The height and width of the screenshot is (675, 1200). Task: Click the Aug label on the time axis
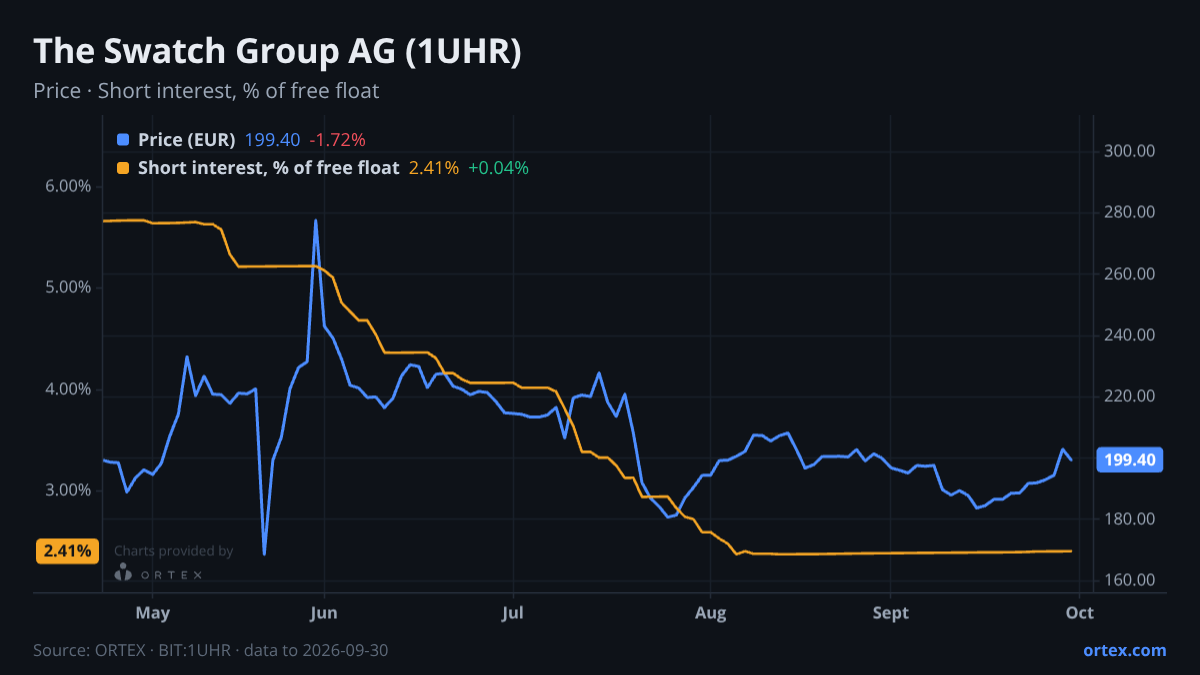710,612
